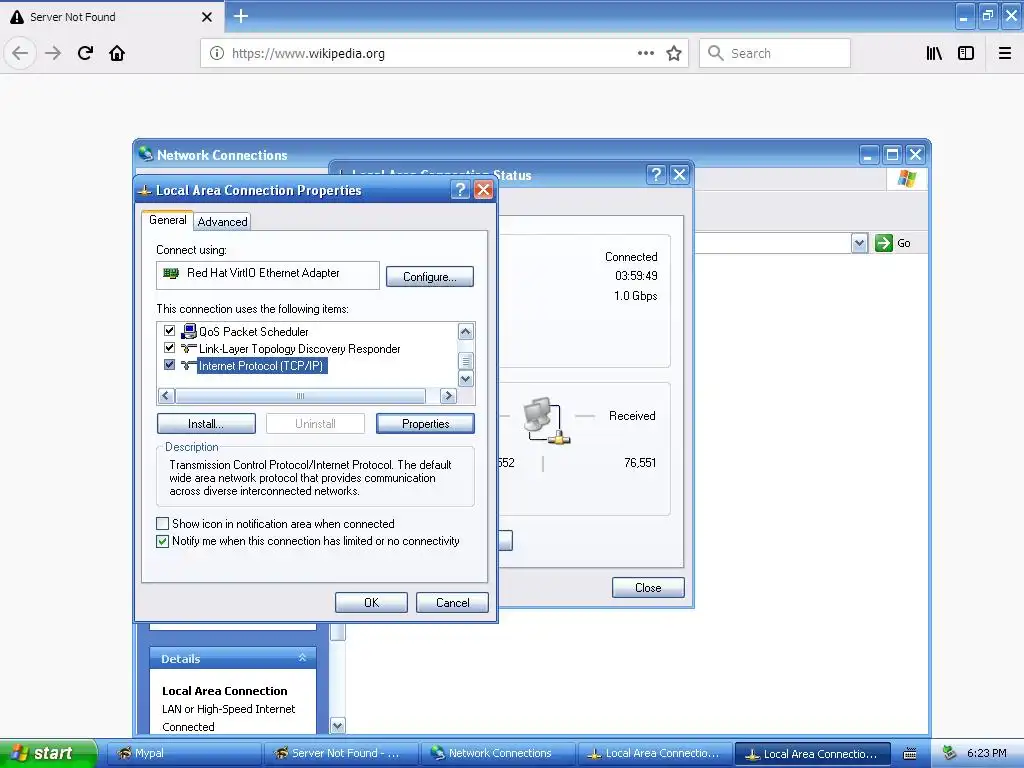The width and height of the screenshot is (1024, 768).
Task: Click the Received label in Status dialog
Action: [632, 415]
